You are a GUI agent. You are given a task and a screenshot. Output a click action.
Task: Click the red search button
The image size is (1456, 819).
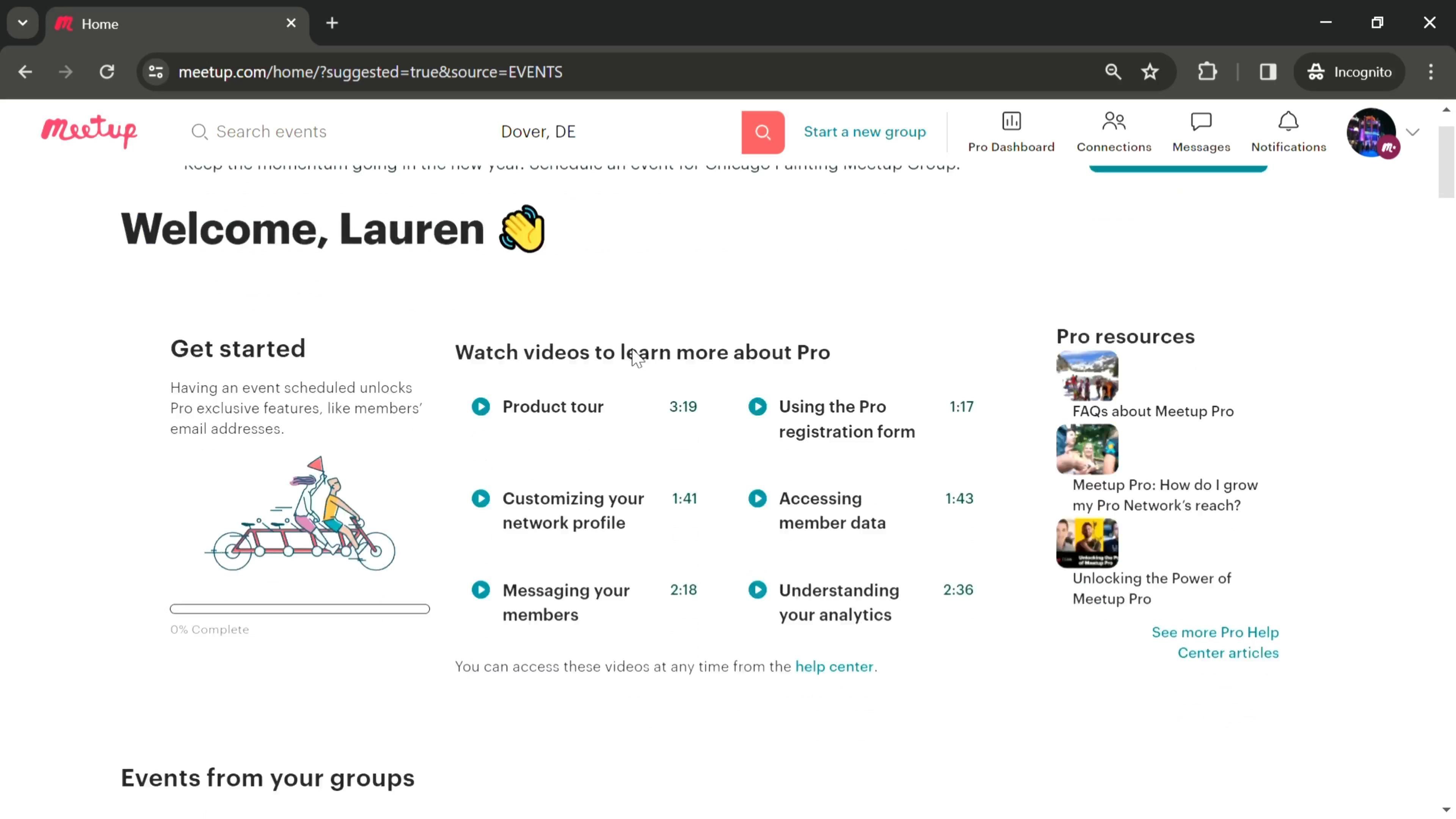click(763, 132)
